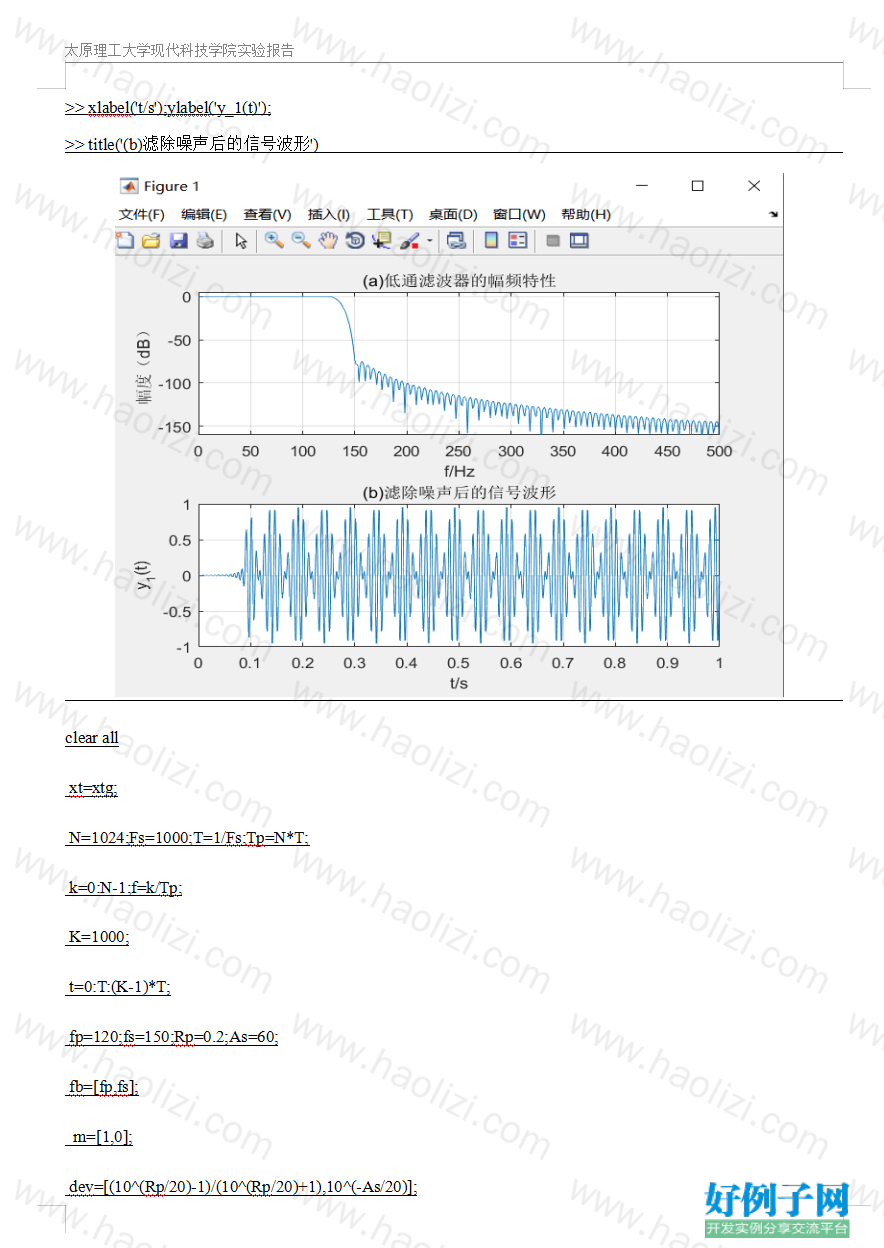Select the Data Cursor tool
This screenshot has height=1248, width=884.
pyautogui.click(x=381, y=240)
